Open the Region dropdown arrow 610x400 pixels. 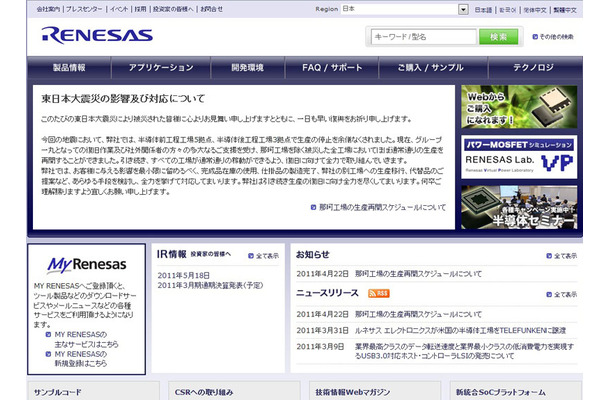tap(463, 9)
